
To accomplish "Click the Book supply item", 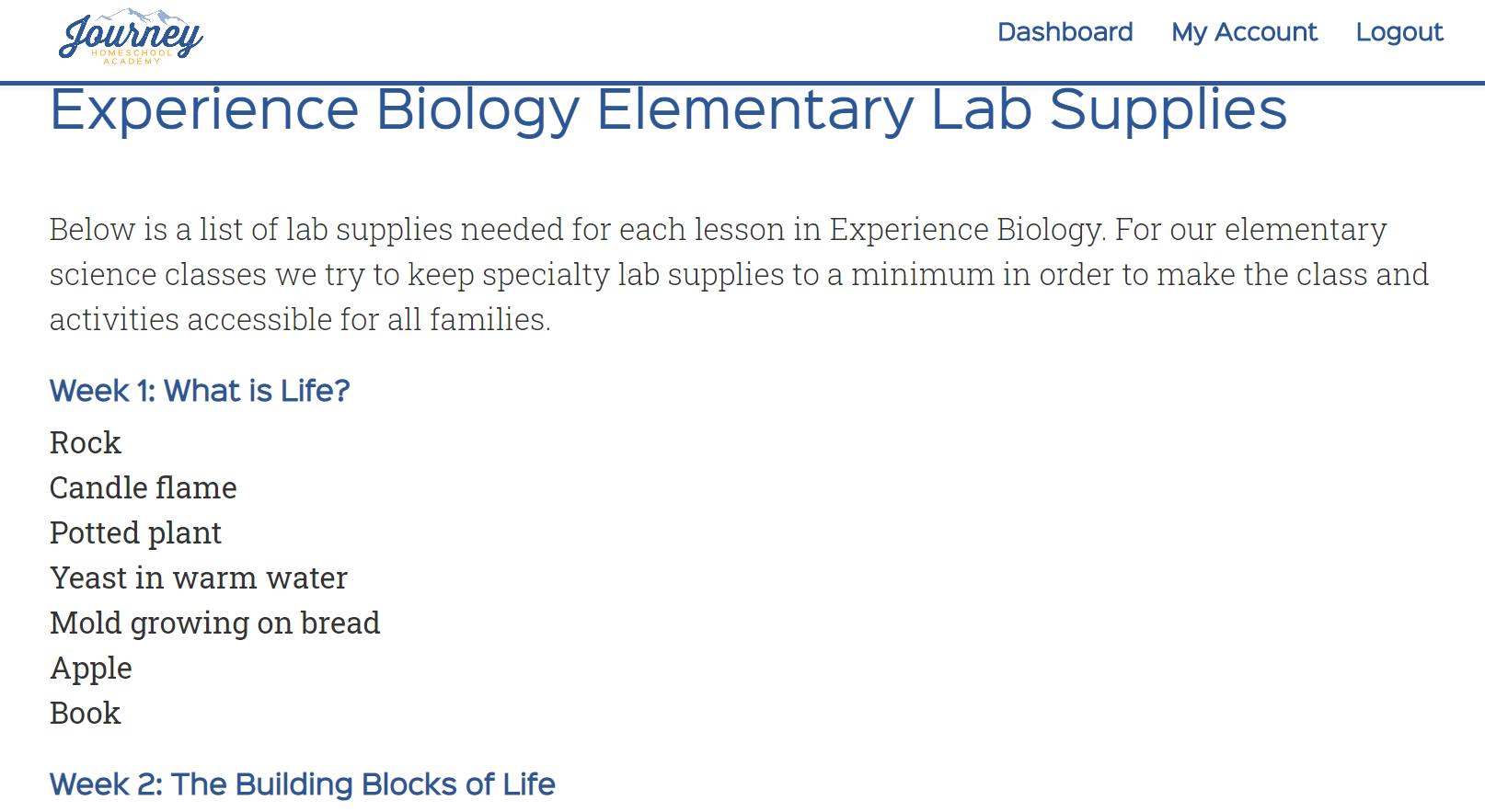I will [x=86, y=714].
